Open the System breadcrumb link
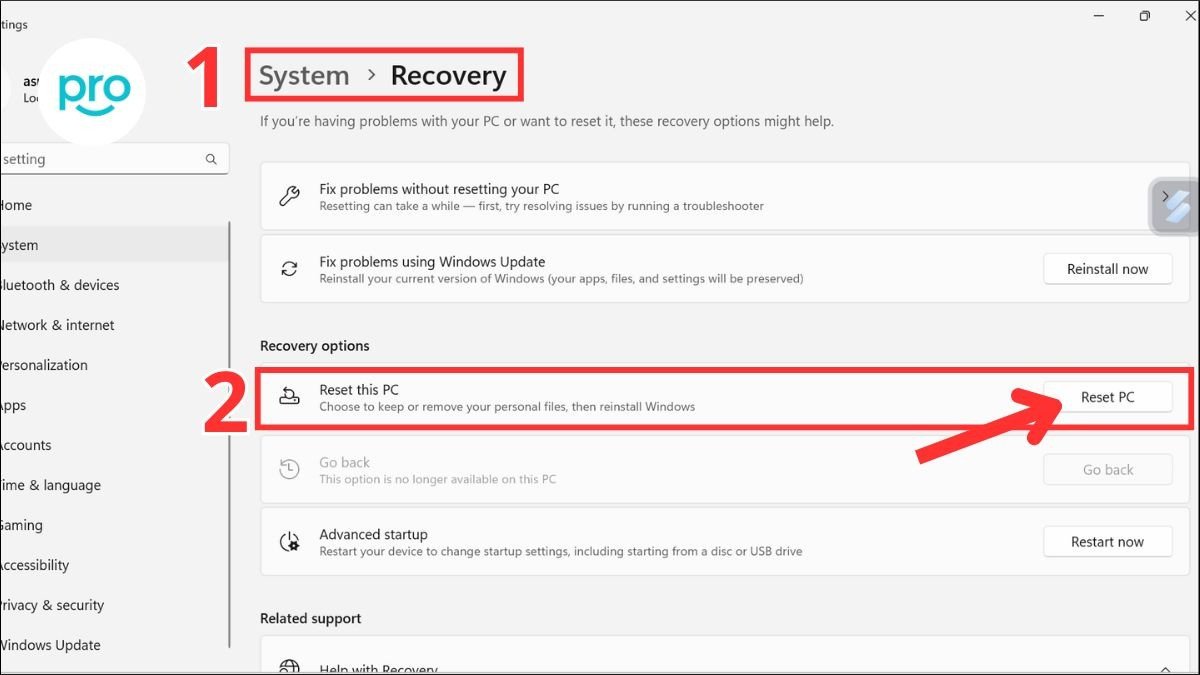The width and height of the screenshot is (1200, 675). [x=301, y=74]
